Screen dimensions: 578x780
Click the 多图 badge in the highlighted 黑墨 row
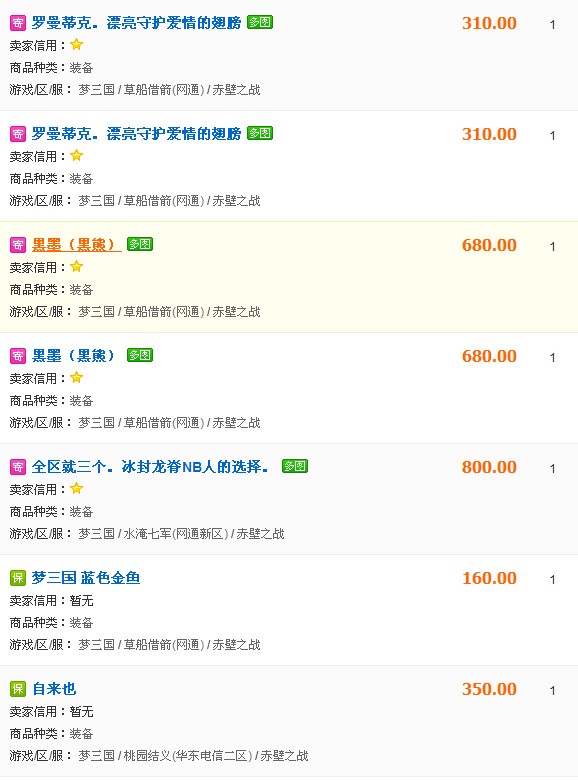click(x=140, y=244)
